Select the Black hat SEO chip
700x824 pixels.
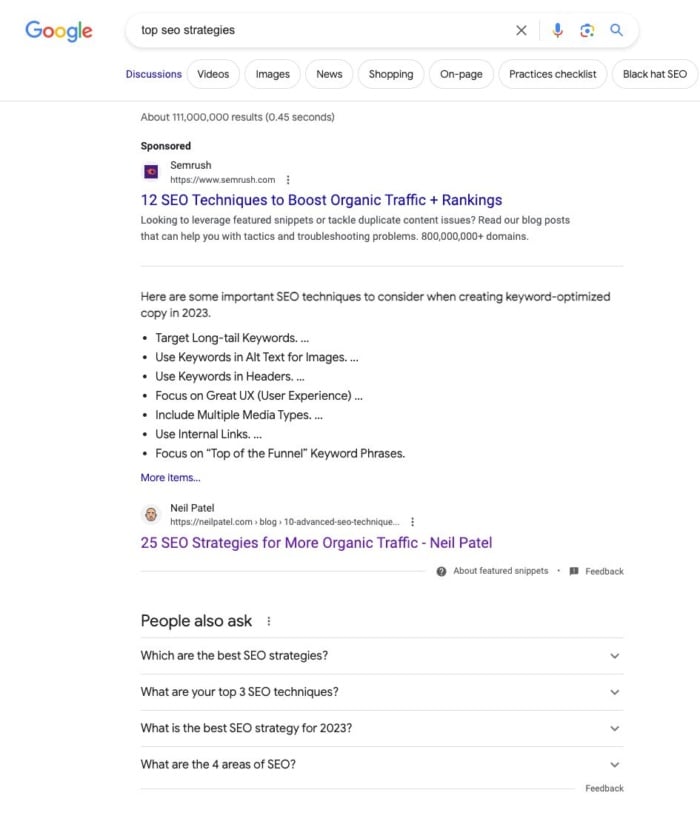point(655,74)
